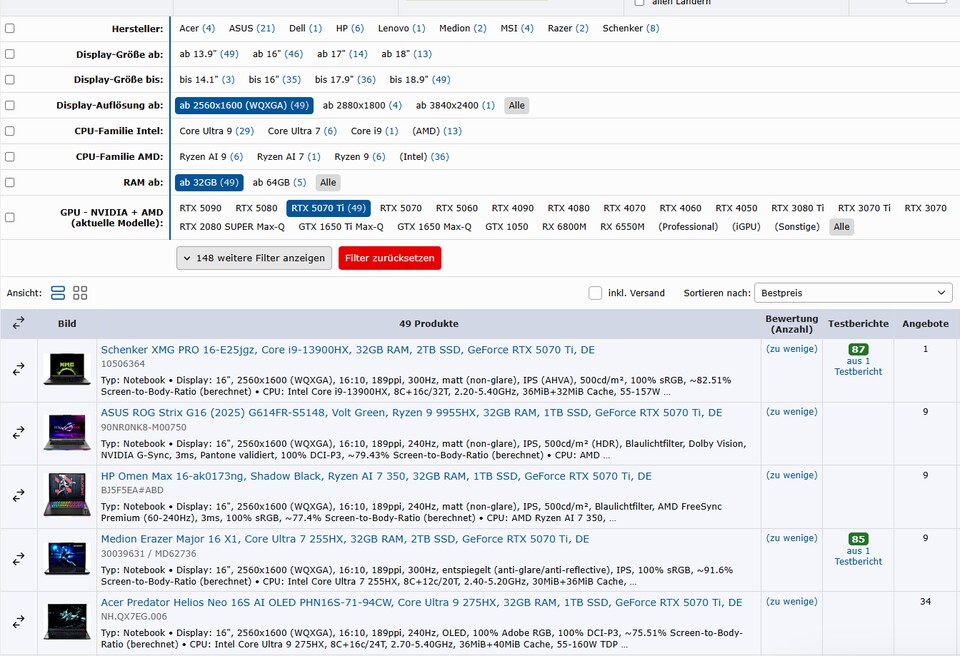Switch to list view icon
960x656 pixels.
[x=58, y=293]
